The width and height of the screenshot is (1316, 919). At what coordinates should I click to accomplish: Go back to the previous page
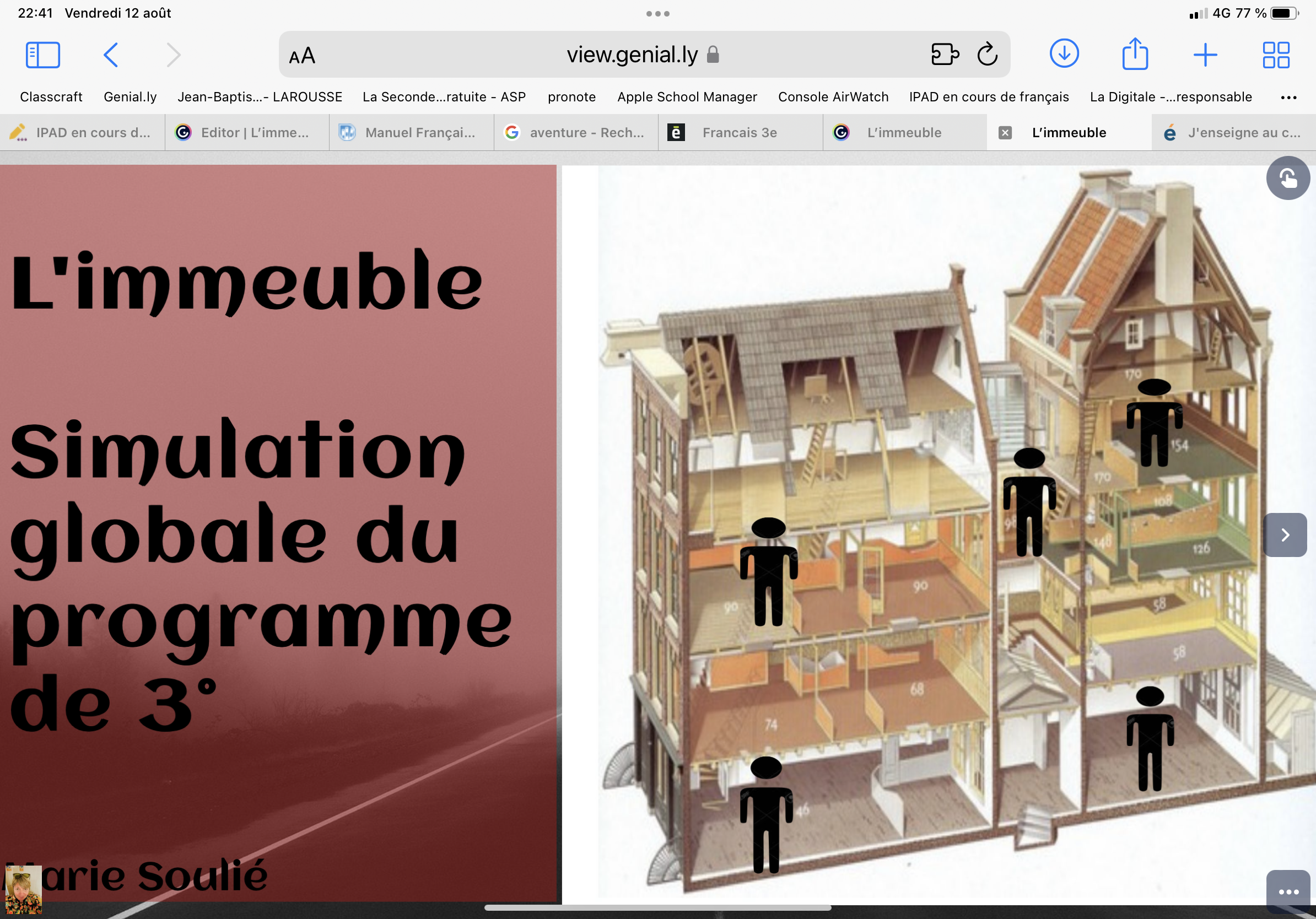coord(111,55)
